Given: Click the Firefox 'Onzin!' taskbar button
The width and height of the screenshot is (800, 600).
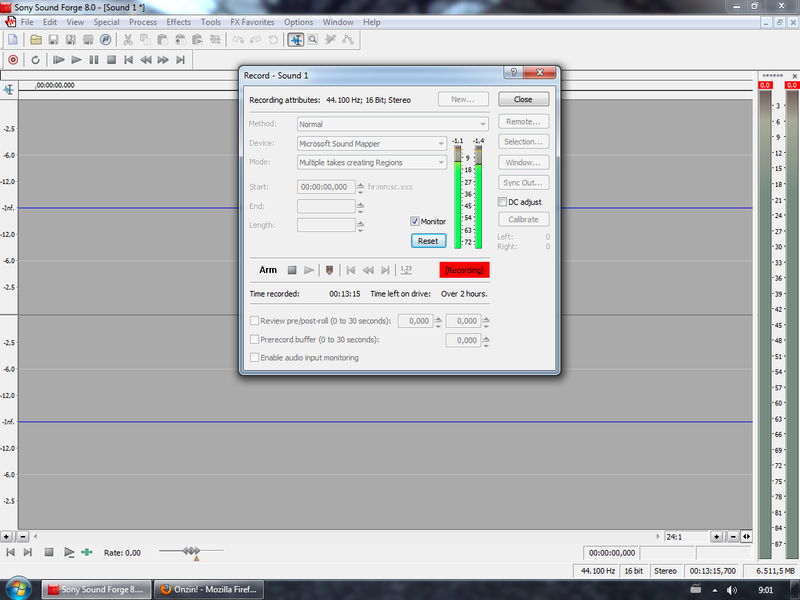Looking at the screenshot, I should tap(209, 589).
